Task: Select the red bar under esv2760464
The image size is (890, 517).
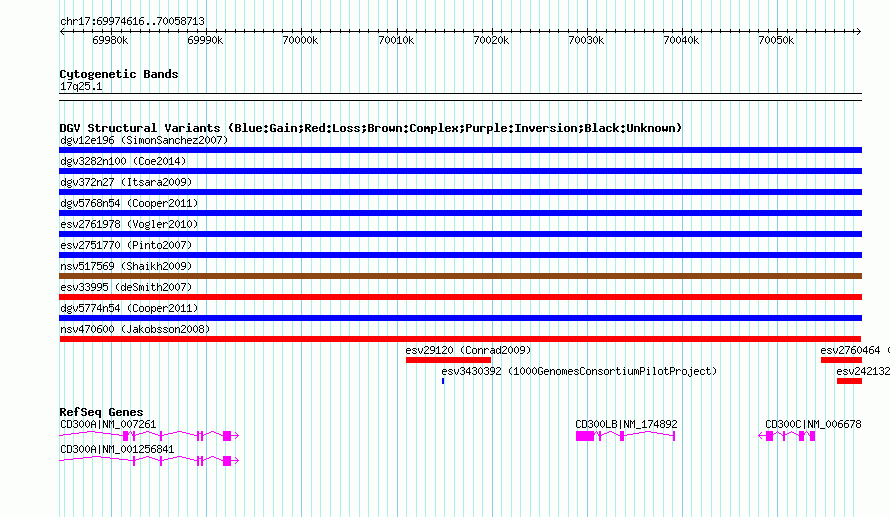Action: [841, 360]
